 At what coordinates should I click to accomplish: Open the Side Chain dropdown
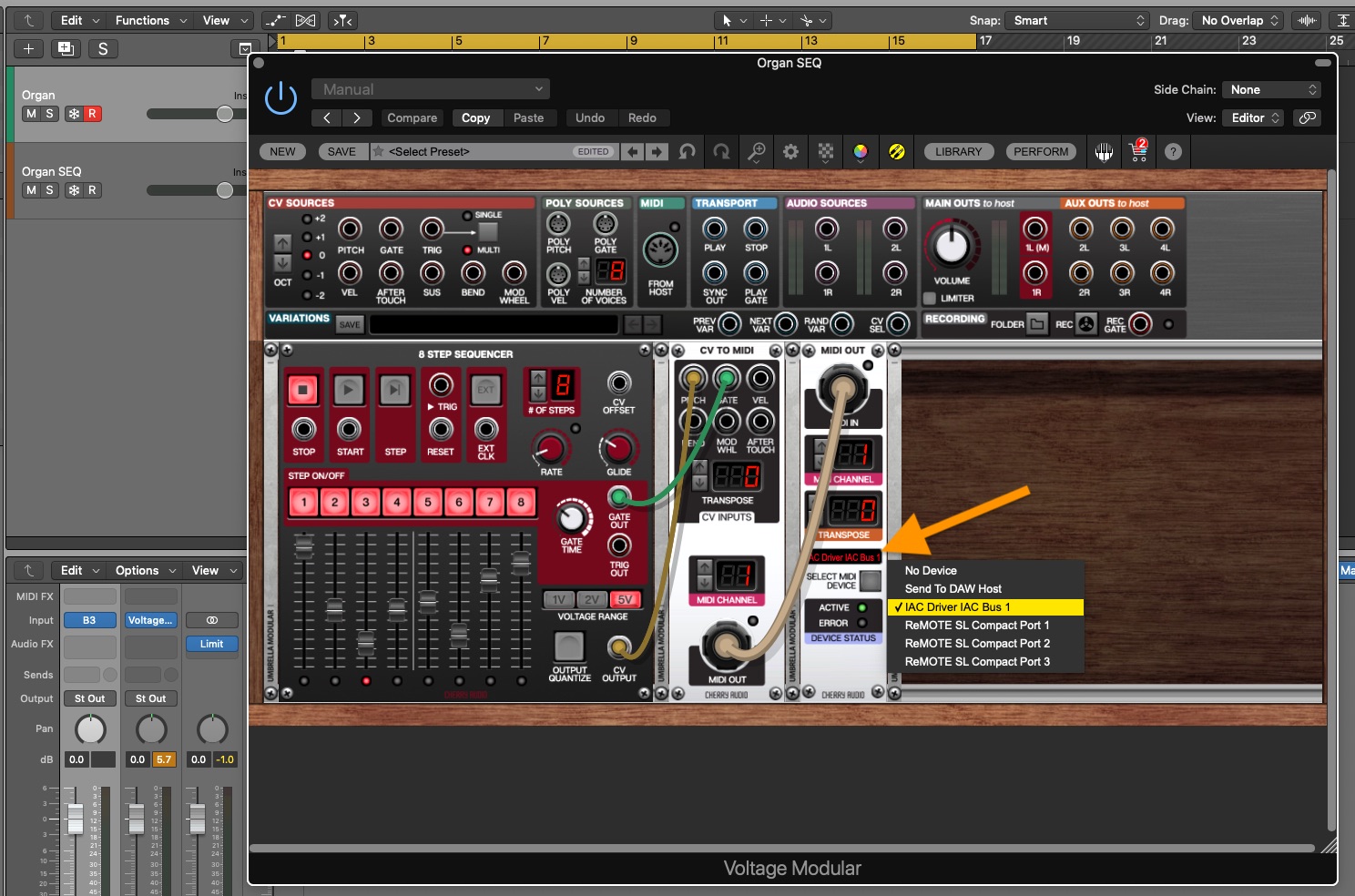(x=1271, y=89)
